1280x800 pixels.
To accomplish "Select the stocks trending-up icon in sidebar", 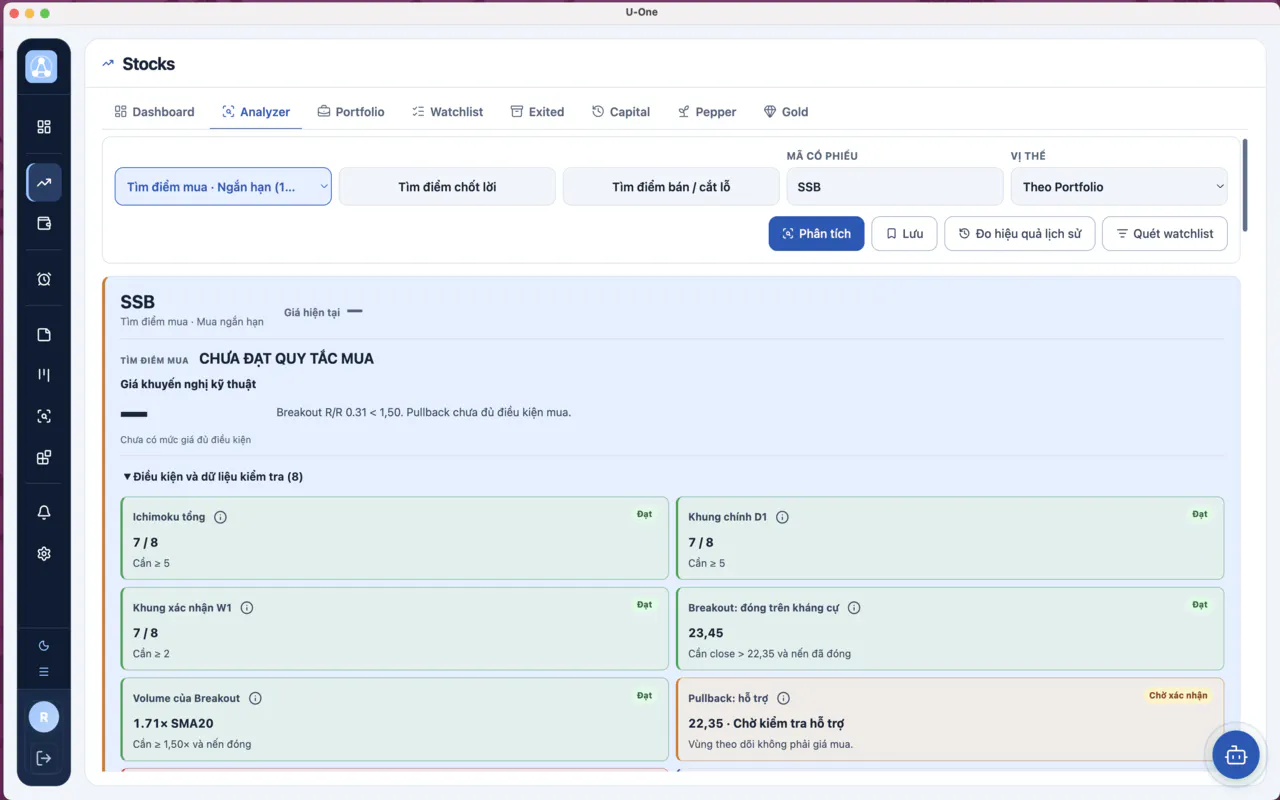I will (x=44, y=183).
